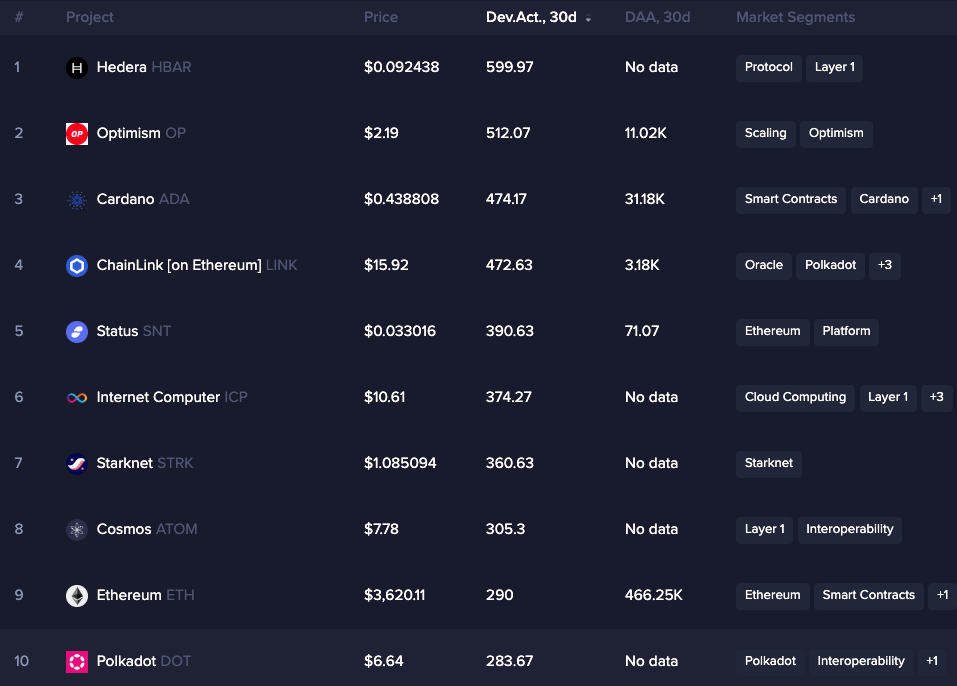Click the Optimism OP logo icon
957x686 pixels.
pos(77,134)
